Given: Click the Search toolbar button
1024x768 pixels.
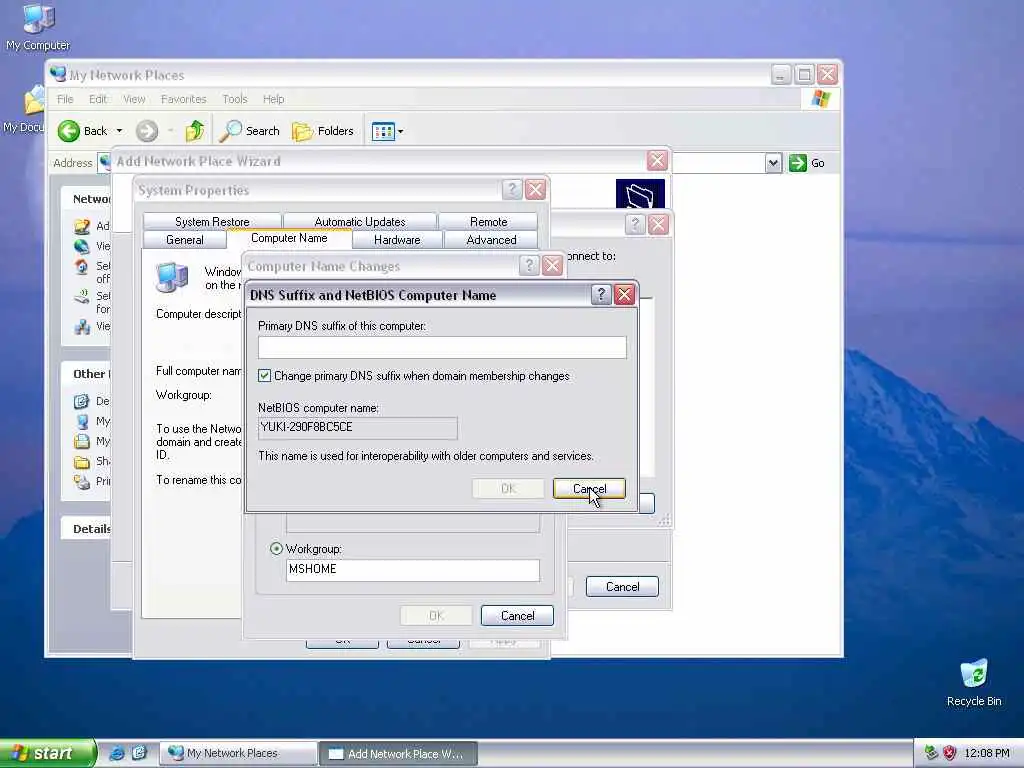Looking at the screenshot, I should click(249, 131).
